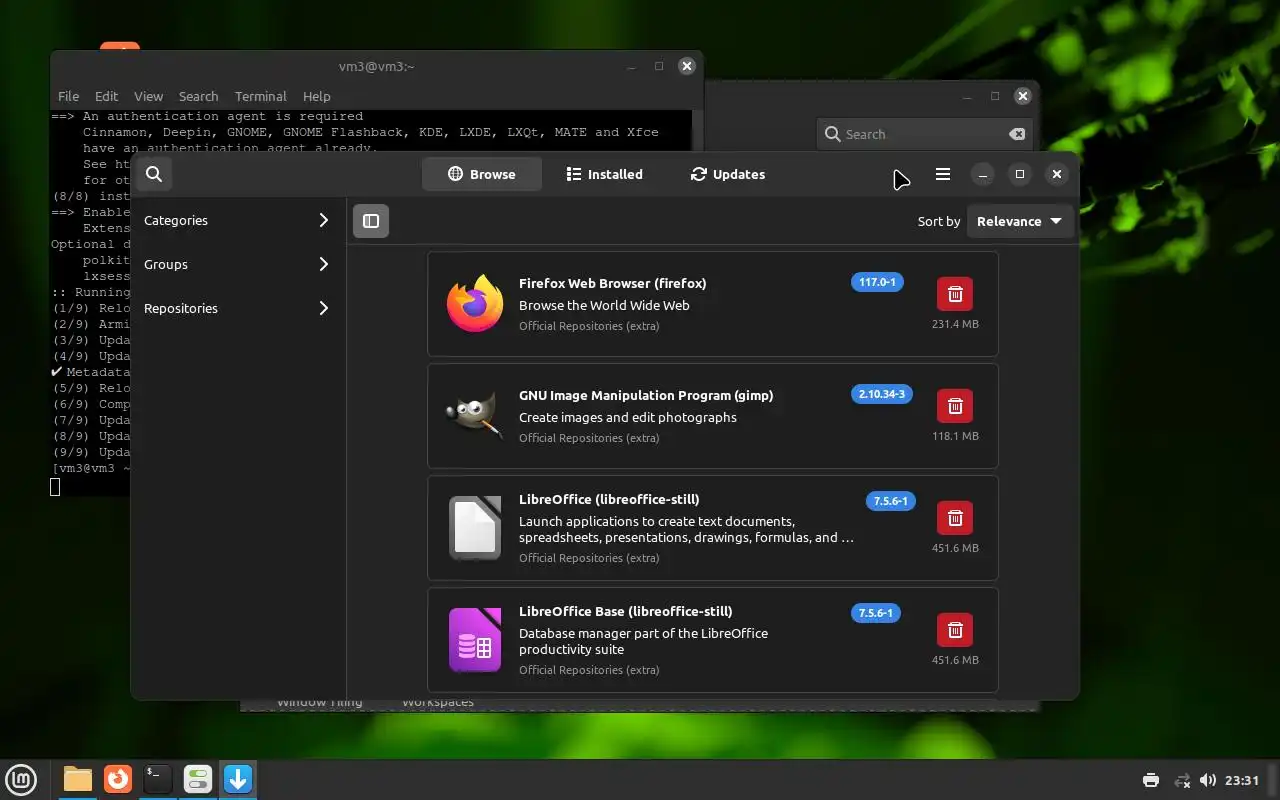The height and width of the screenshot is (800, 1280).
Task: Click Search field in background settings window
Action: point(924,134)
